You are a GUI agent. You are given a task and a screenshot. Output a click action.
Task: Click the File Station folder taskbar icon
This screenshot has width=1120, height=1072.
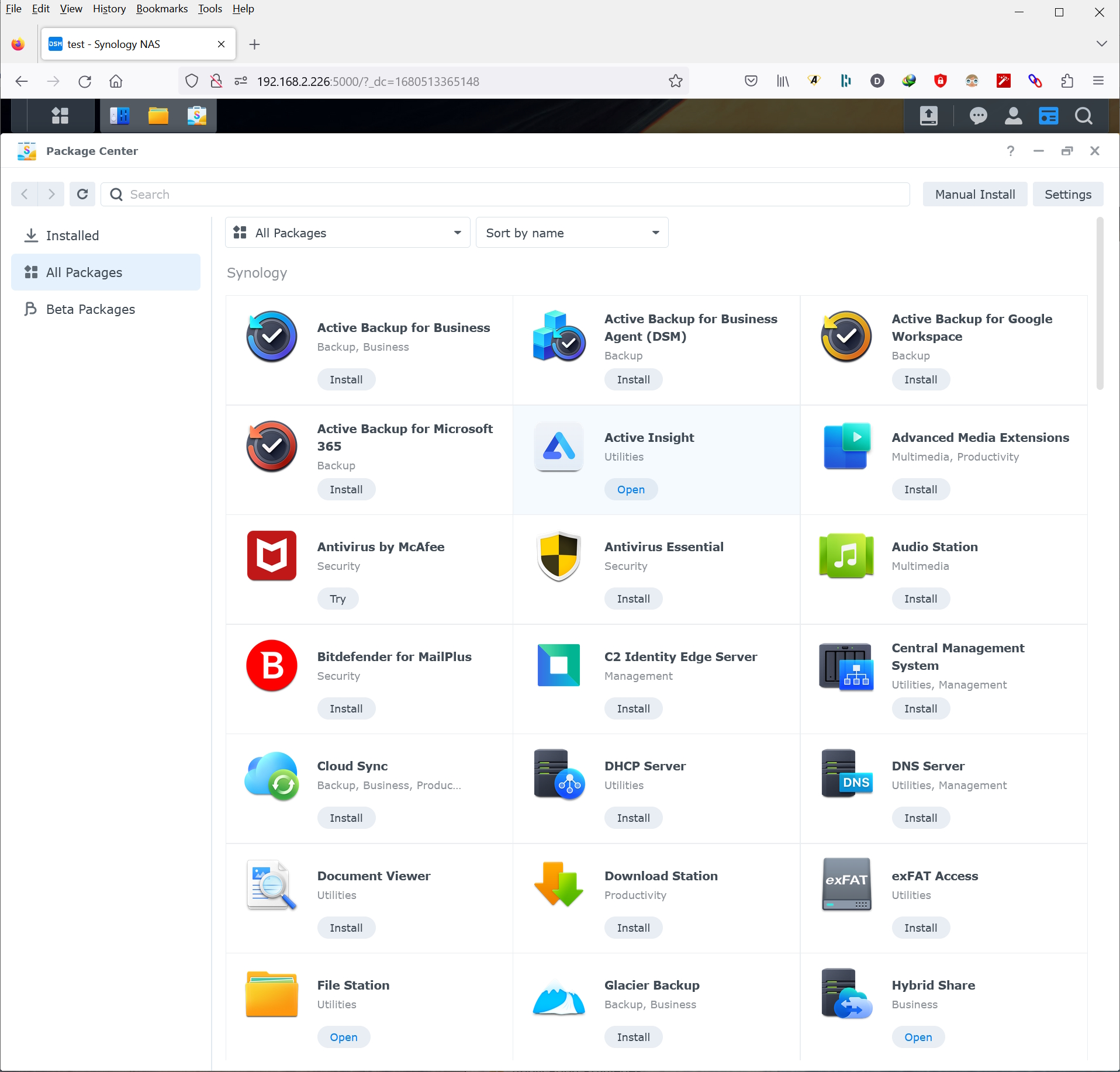158,116
